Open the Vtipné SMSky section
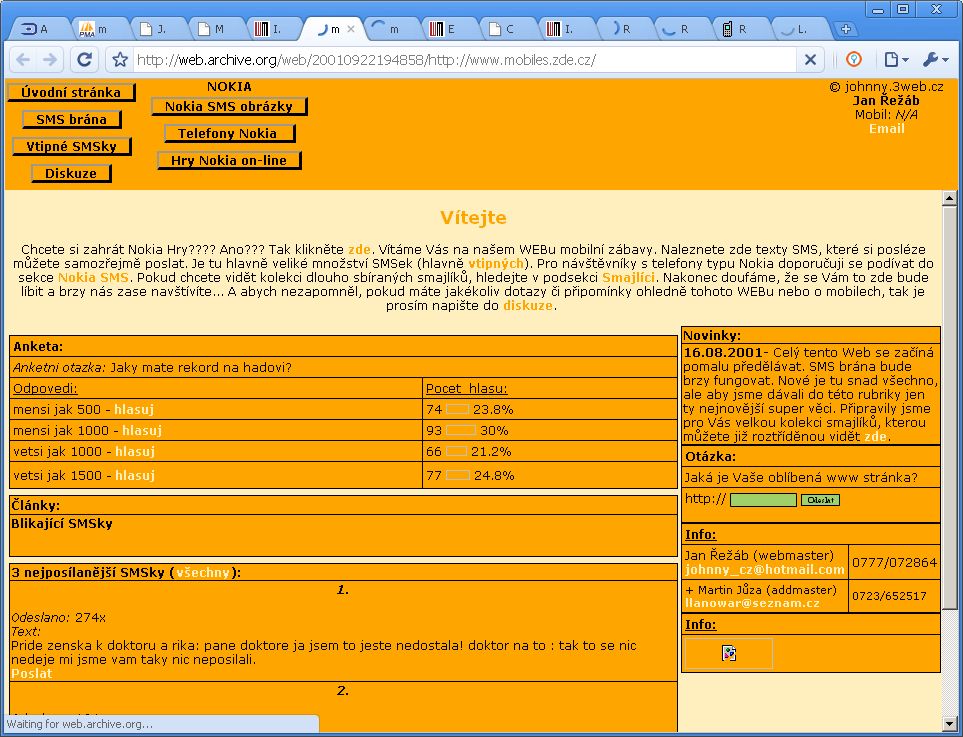This screenshot has width=963, height=737. coord(72,146)
